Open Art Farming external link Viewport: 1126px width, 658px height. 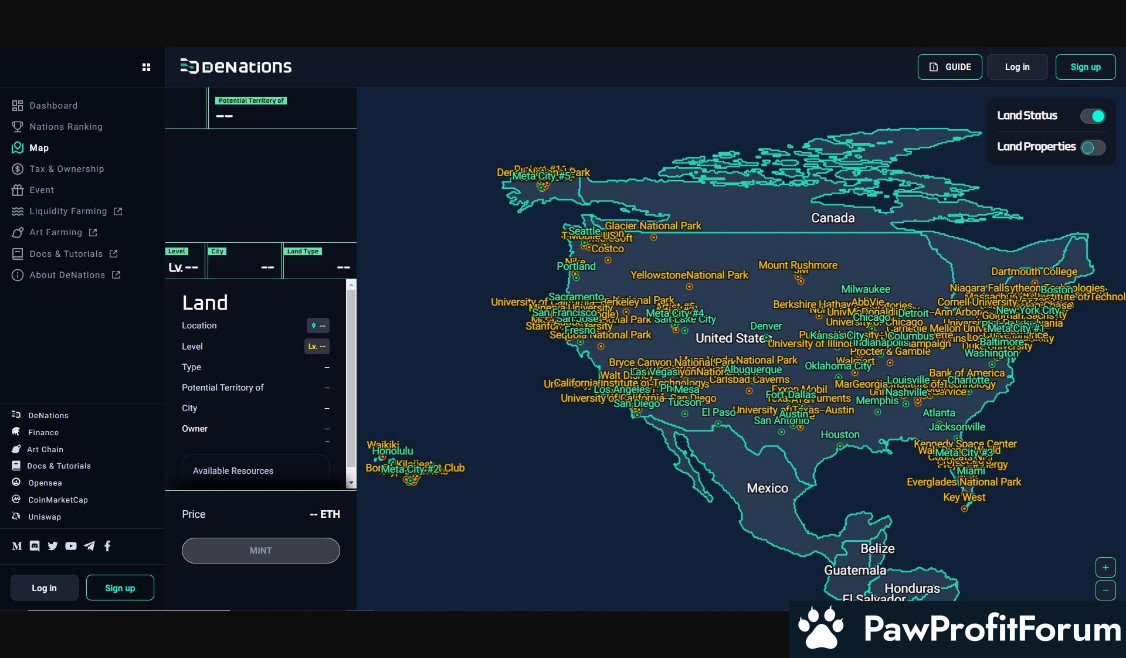[x=55, y=232]
